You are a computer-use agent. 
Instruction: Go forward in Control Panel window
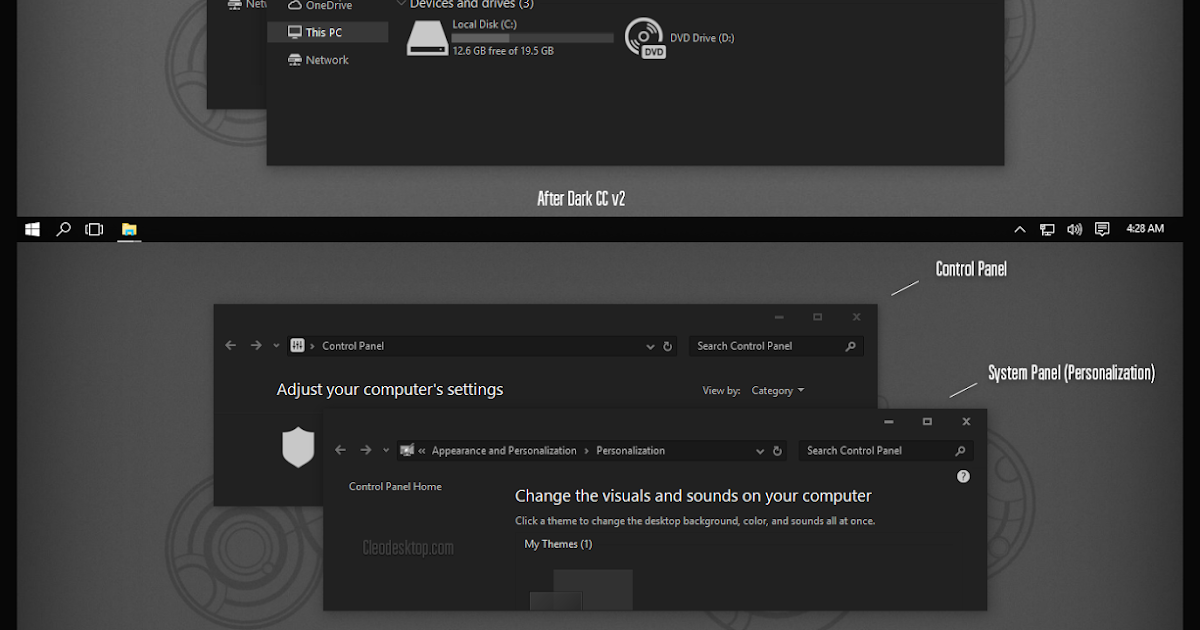coord(256,346)
